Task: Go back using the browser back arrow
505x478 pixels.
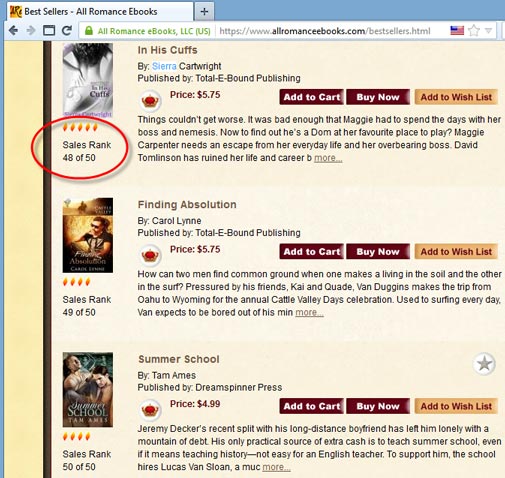Action: (13, 31)
